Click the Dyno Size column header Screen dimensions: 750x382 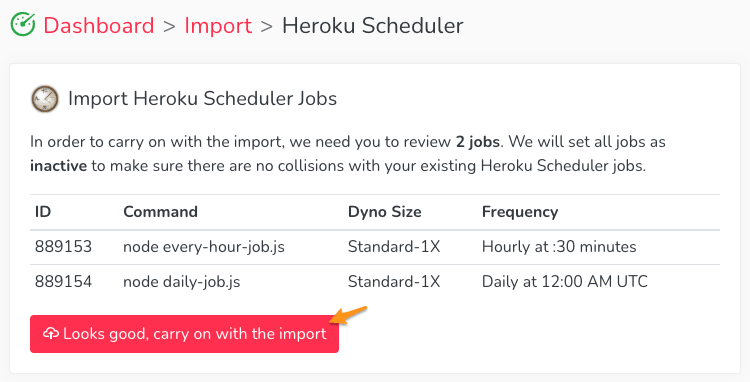[385, 212]
